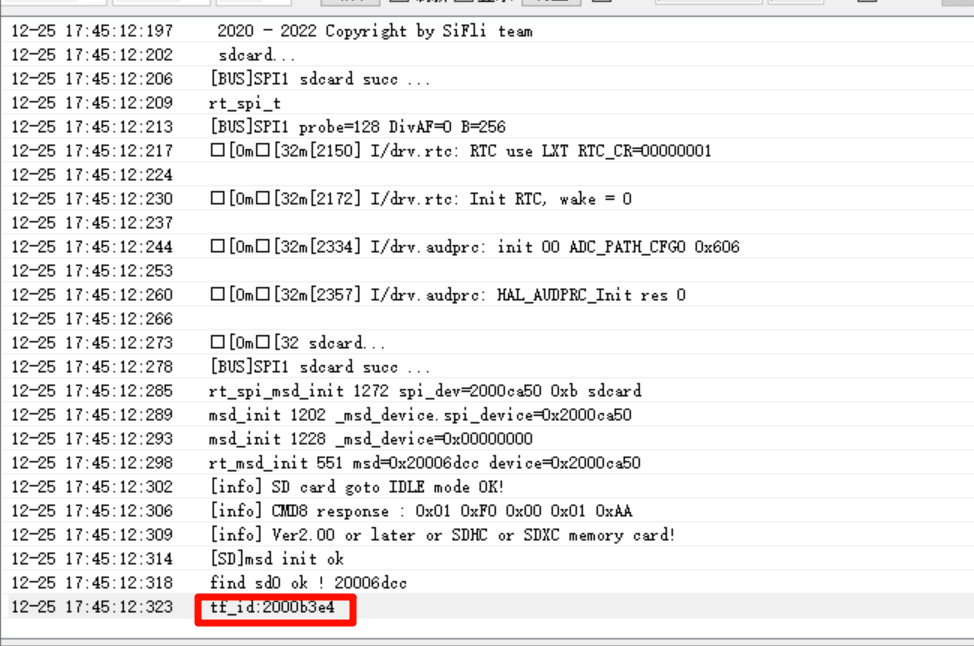Click the [SD]msd init ok line
The width and height of the screenshot is (974, 646).
tap(276, 559)
